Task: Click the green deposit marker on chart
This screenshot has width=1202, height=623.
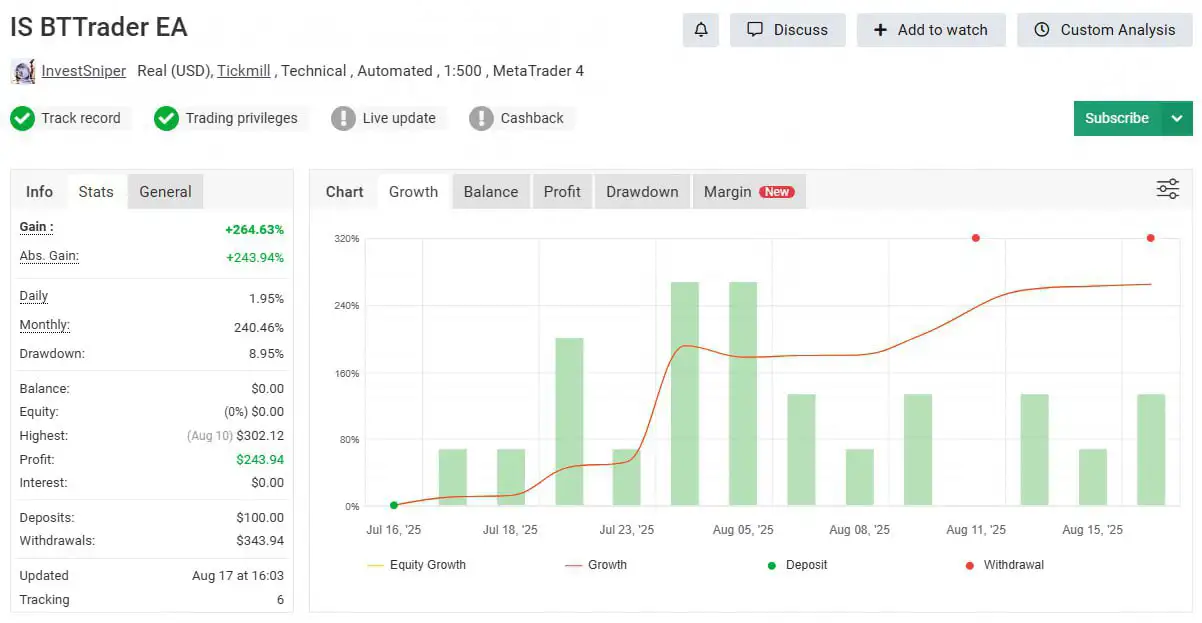Action: [394, 505]
